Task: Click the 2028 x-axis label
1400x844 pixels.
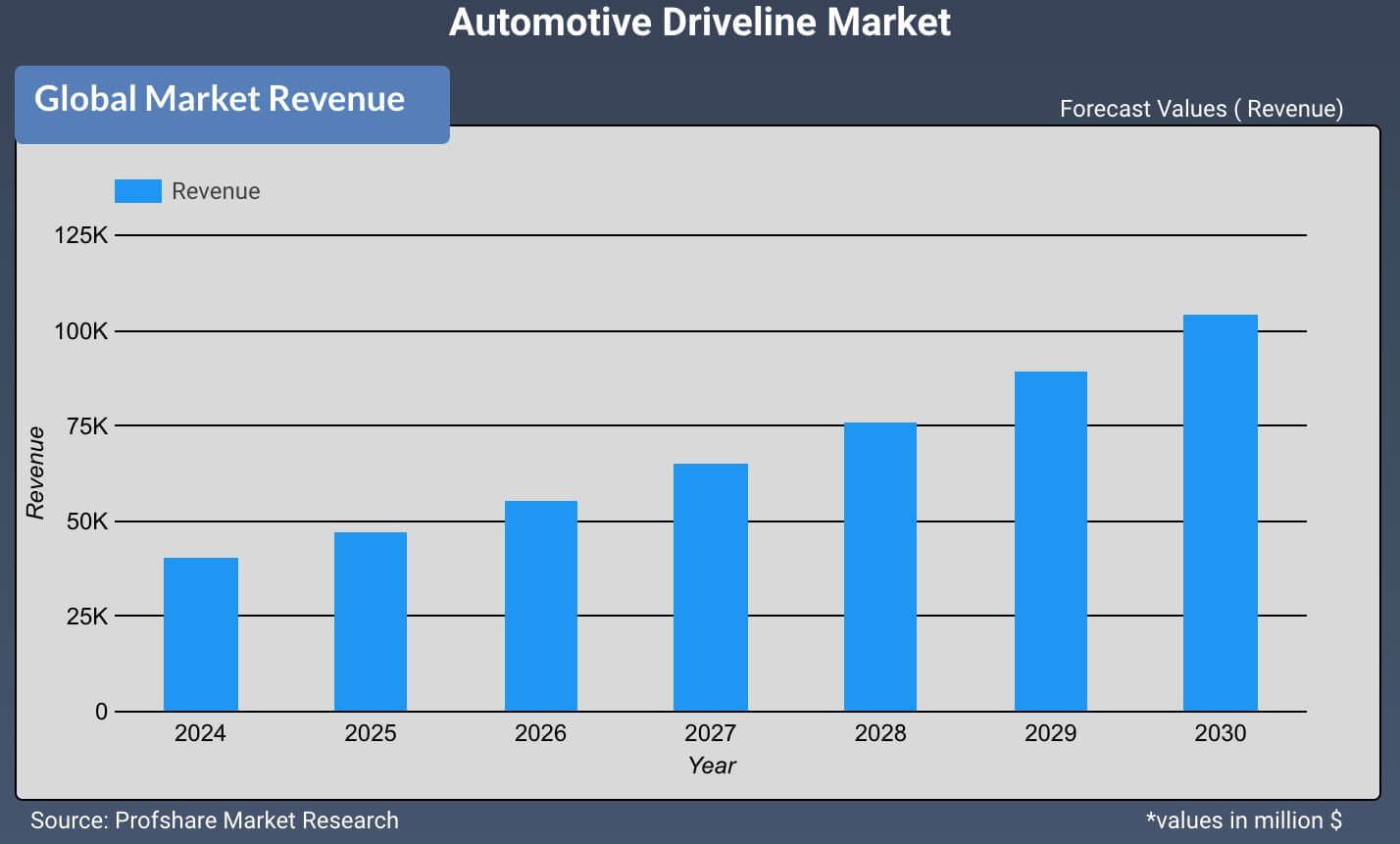Action: point(880,733)
